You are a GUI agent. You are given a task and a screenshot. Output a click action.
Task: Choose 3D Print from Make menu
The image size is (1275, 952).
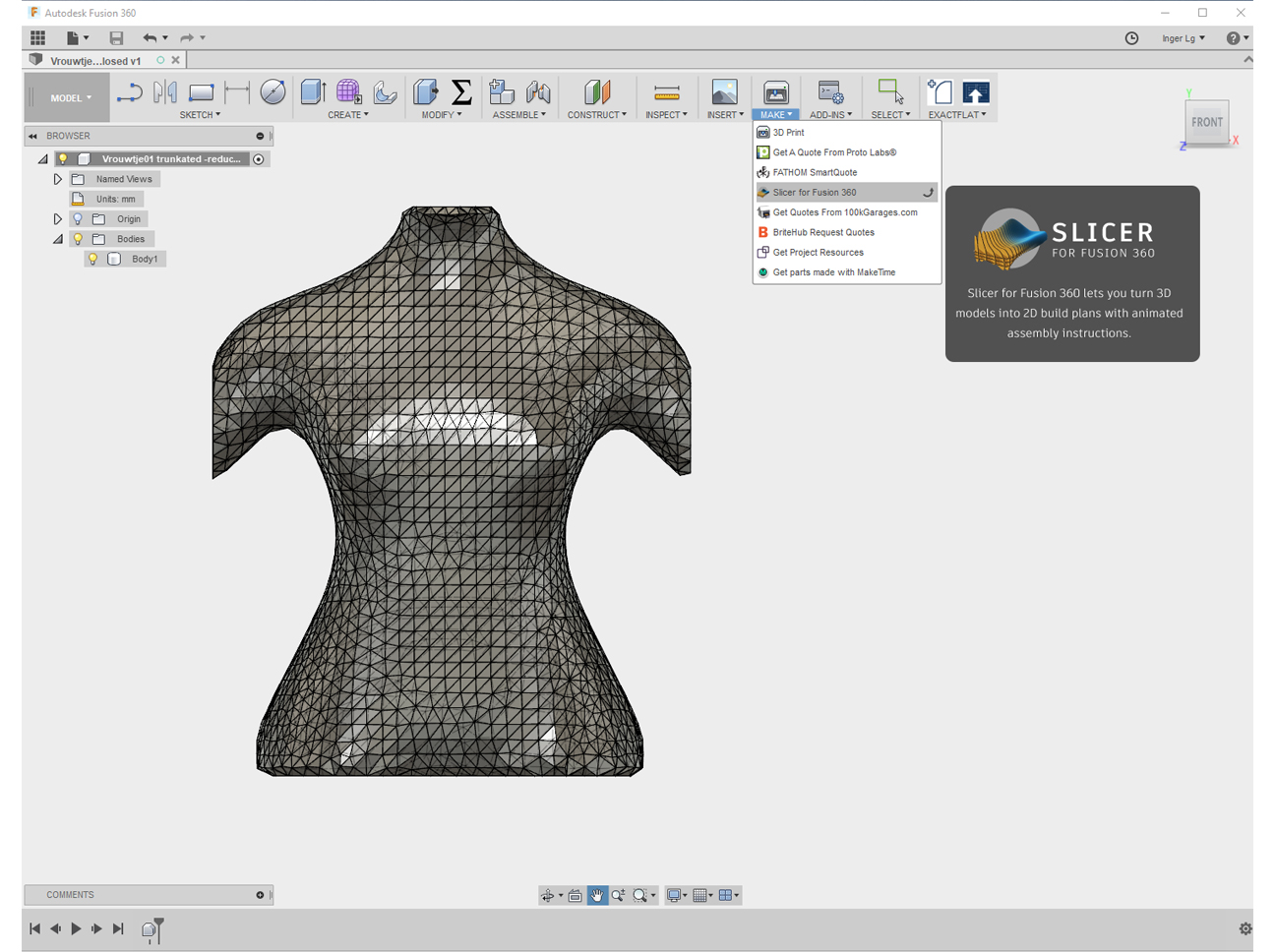pyautogui.click(x=846, y=133)
